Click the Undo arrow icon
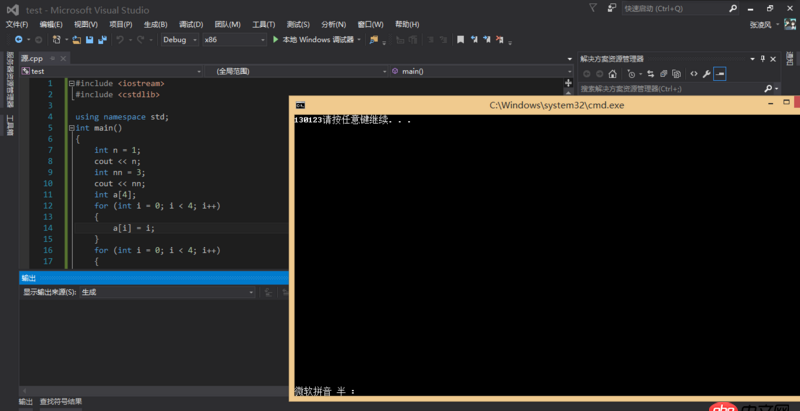Viewport: 800px width, 411px height. click(120, 40)
